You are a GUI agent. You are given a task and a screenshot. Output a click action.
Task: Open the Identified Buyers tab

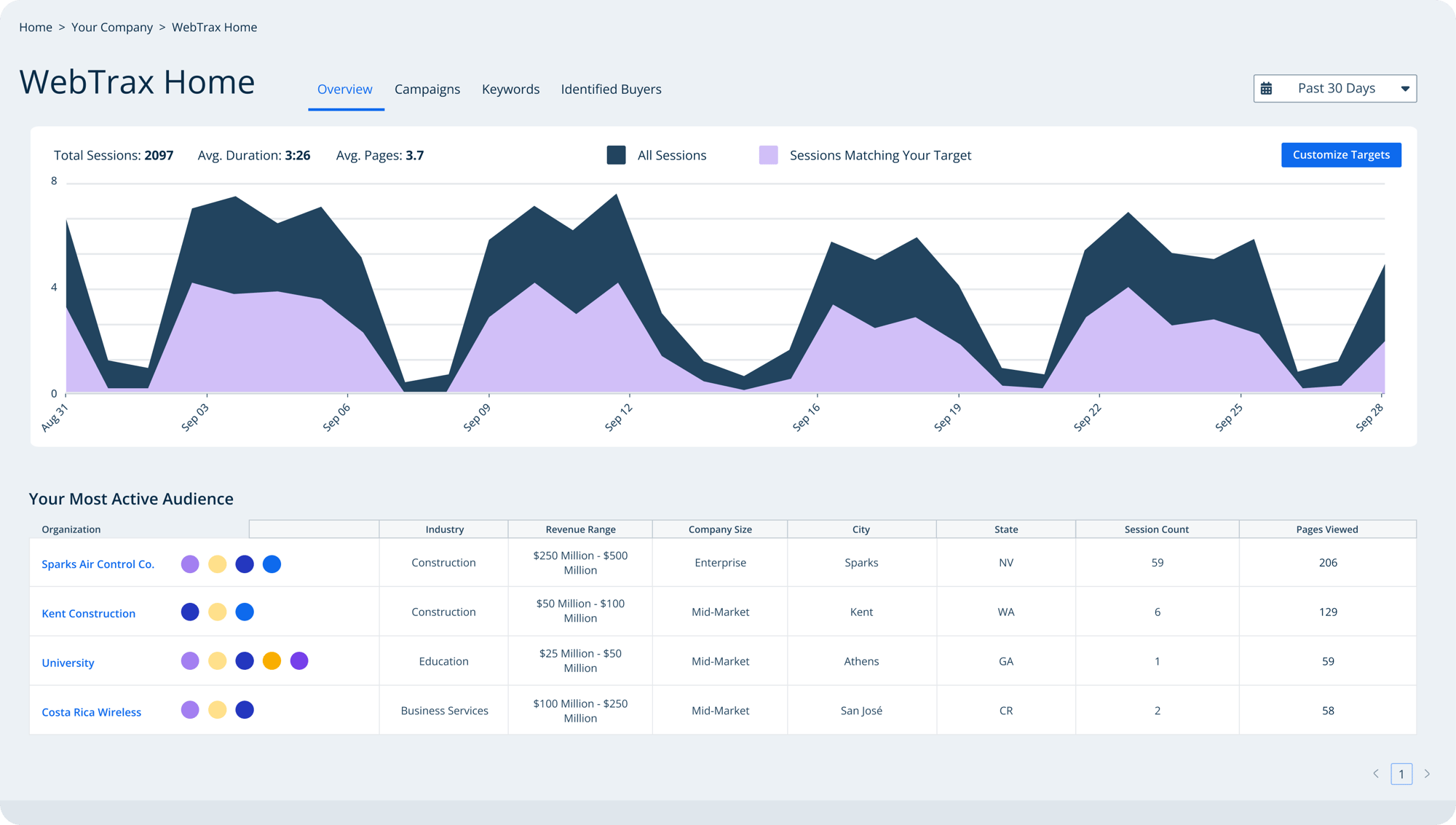click(x=611, y=89)
